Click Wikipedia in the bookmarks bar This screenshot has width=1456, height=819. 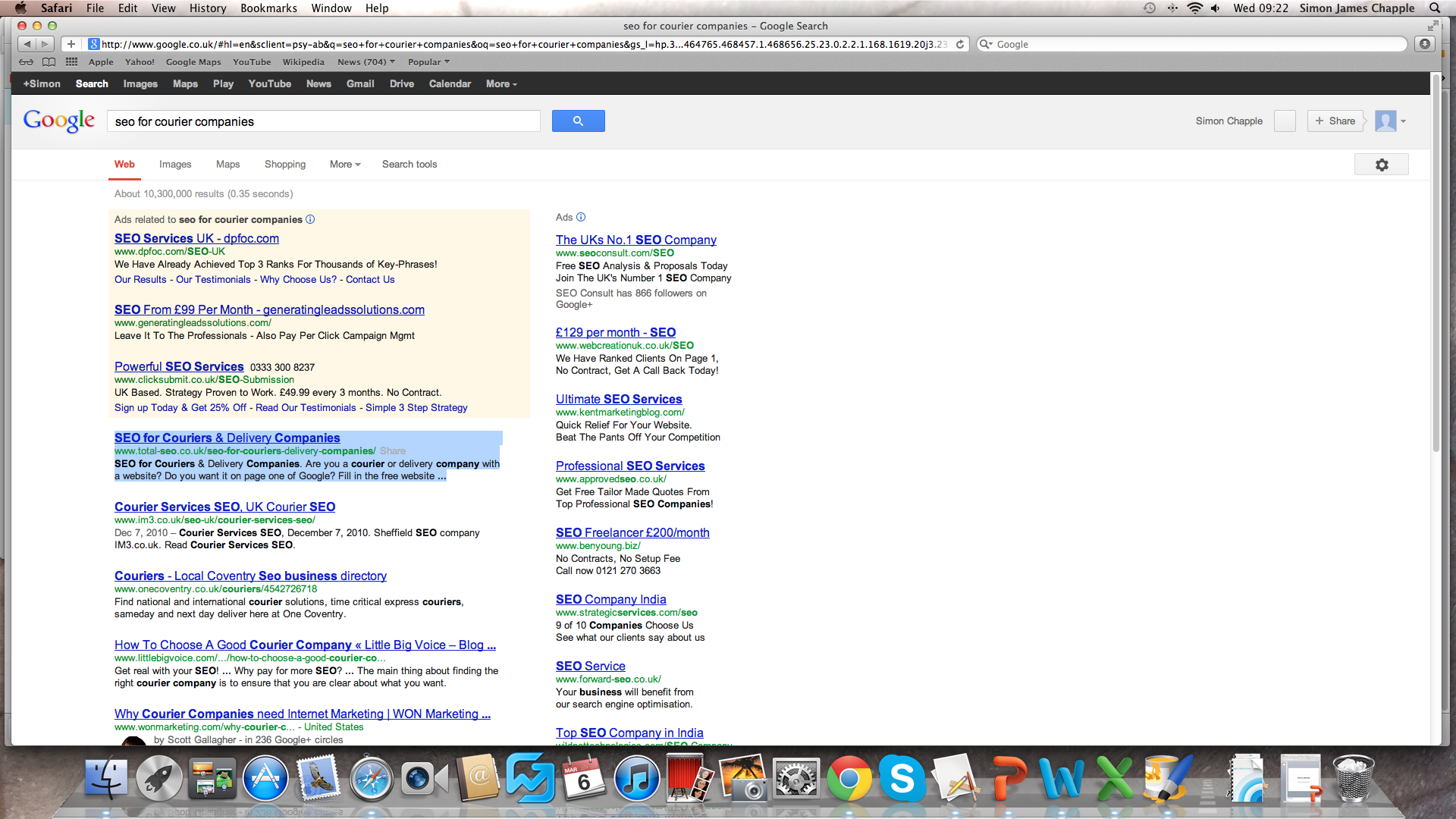303,62
